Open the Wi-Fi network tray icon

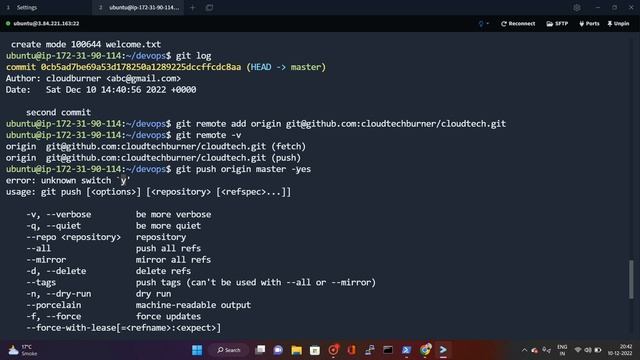[x=578, y=350]
